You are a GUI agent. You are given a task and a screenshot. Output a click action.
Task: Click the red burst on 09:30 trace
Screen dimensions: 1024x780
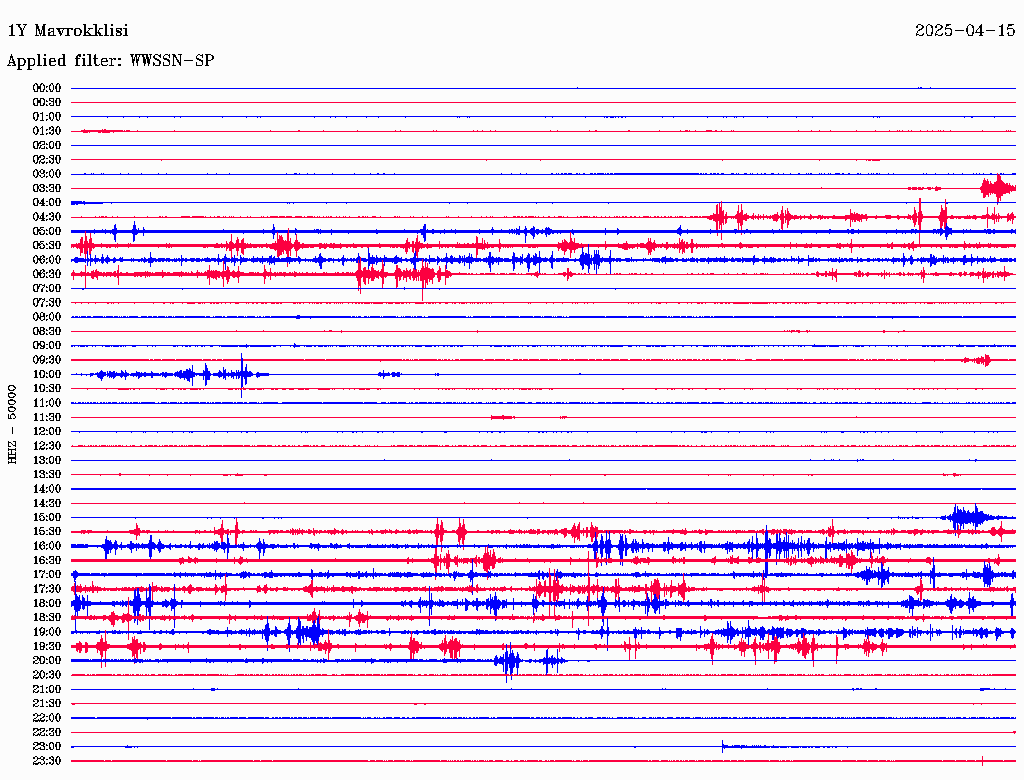click(x=979, y=360)
